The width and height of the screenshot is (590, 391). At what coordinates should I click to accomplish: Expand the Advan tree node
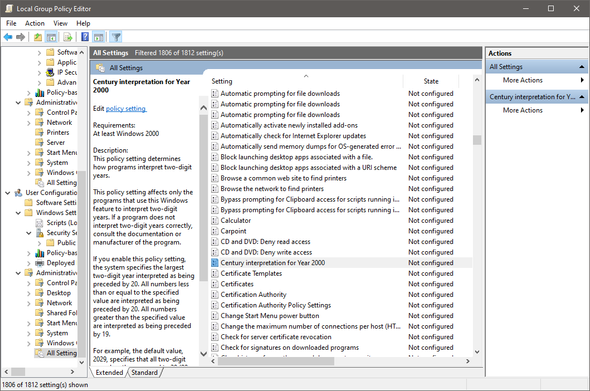40,83
